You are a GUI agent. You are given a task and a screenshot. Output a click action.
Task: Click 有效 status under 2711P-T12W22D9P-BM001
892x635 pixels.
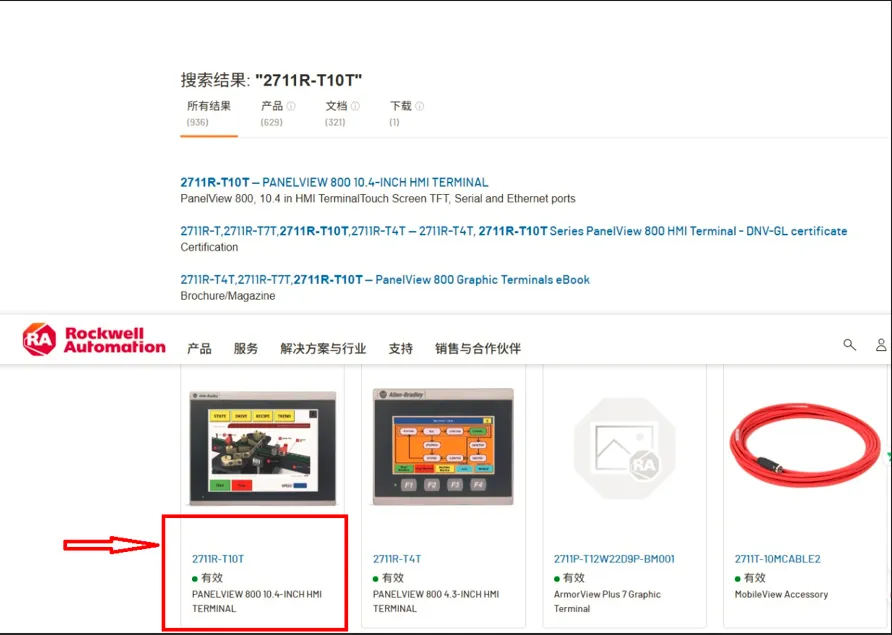pos(569,578)
